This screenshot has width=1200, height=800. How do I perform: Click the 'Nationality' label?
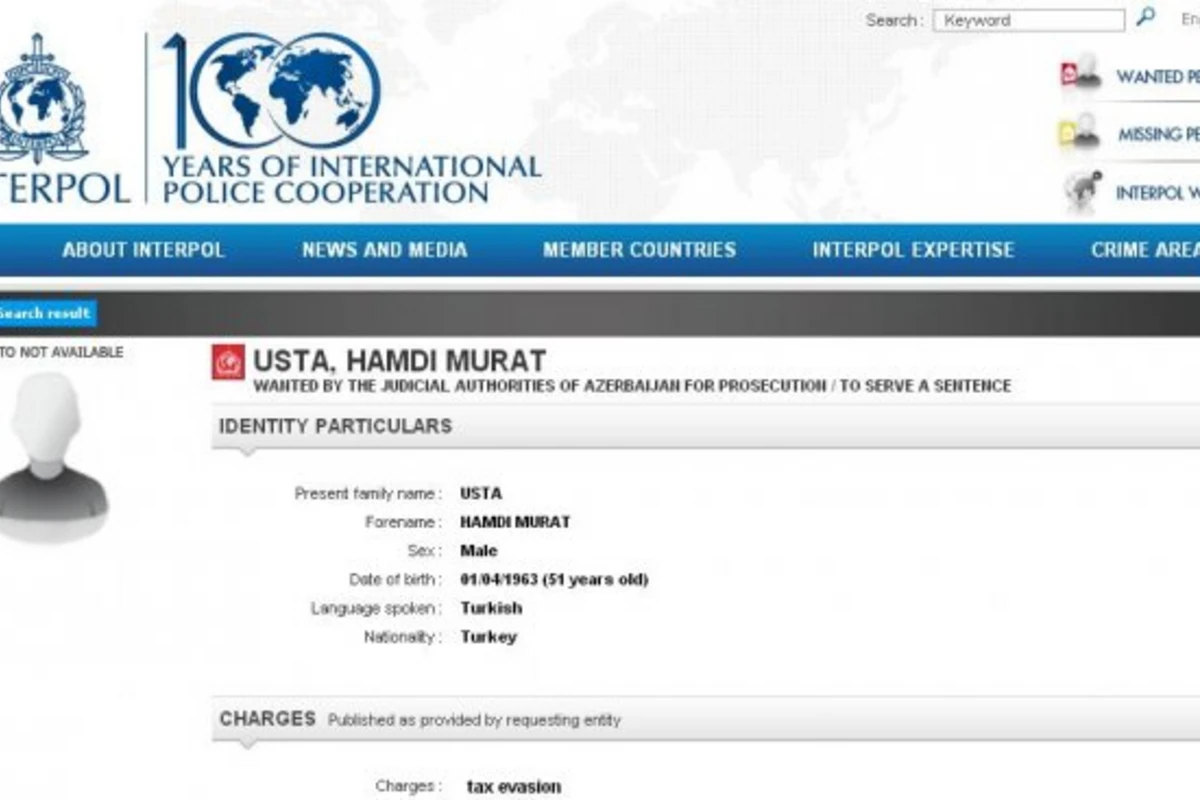coord(402,637)
